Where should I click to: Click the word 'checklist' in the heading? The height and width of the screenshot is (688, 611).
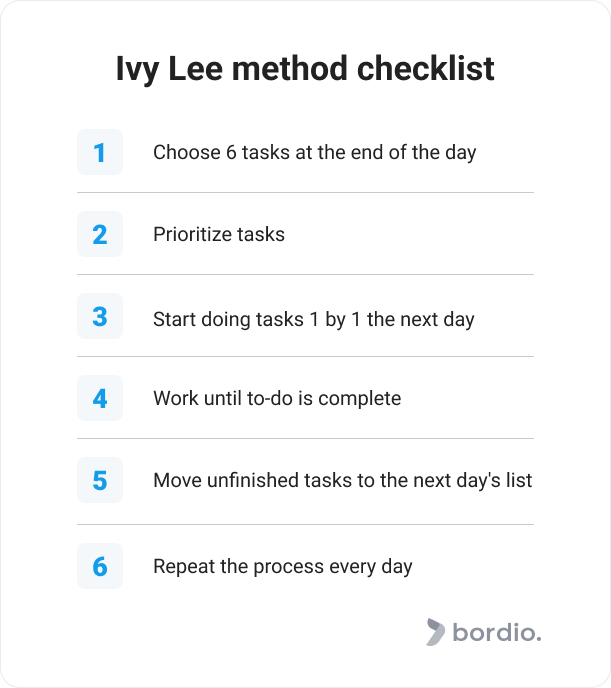(426, 68)
